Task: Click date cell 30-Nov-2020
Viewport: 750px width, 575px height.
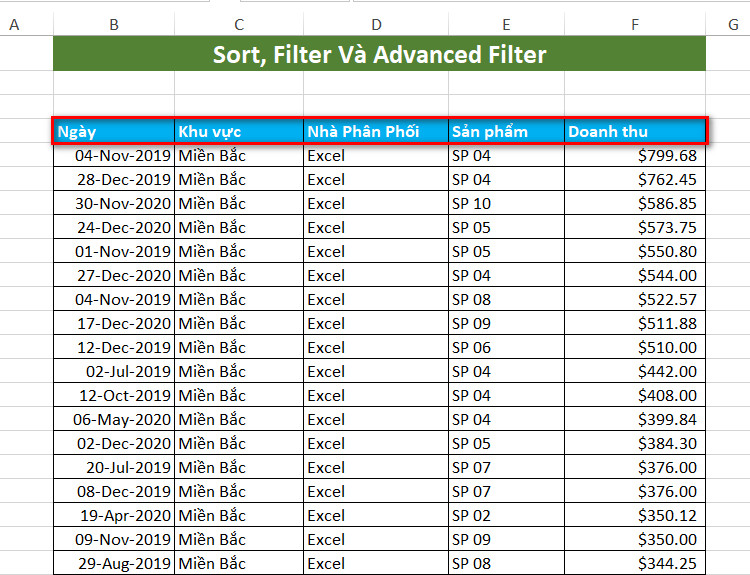Action: [114, 203]
